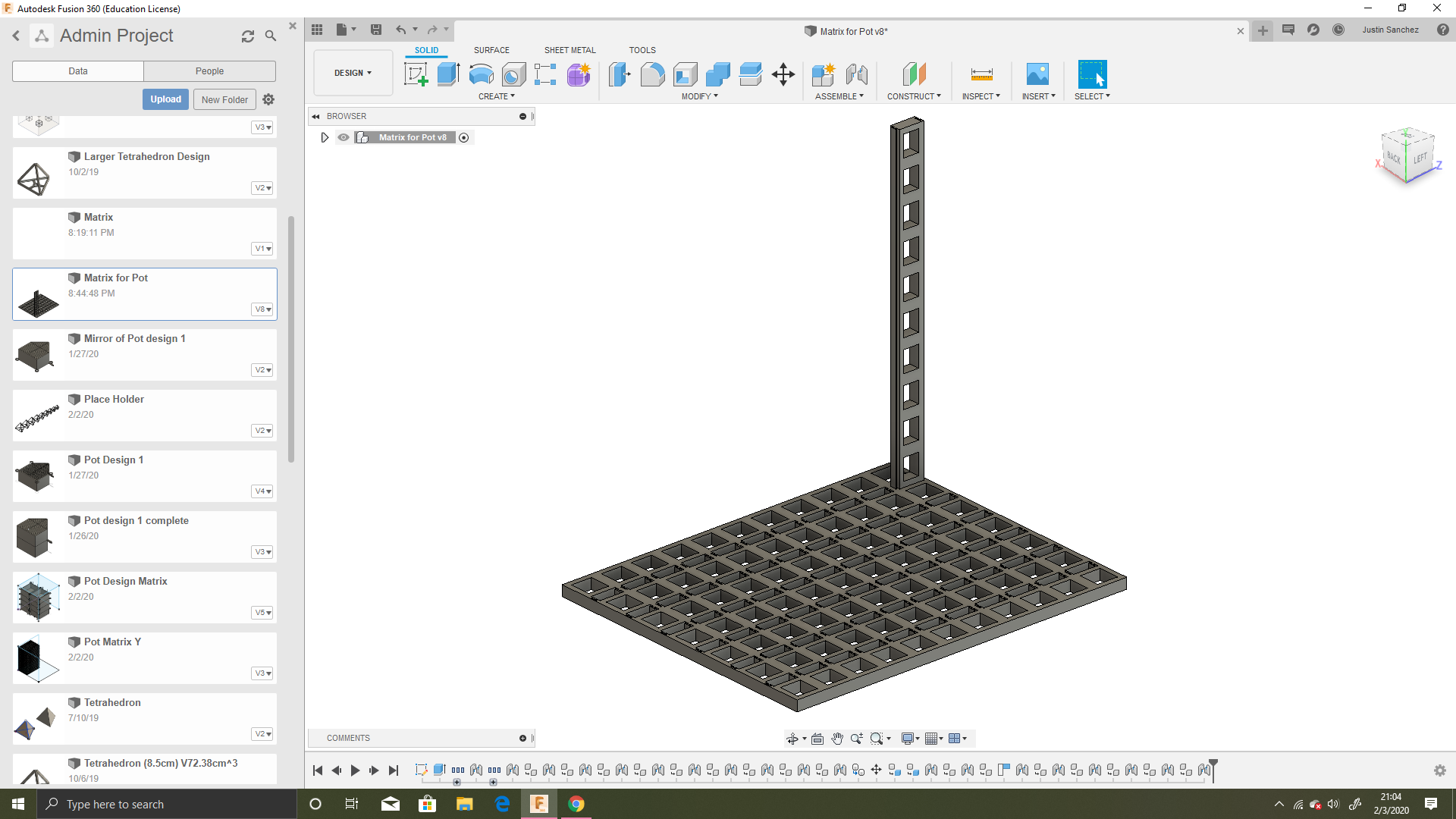Select the Create Sketch tool
This screenshot has height=819, width=1456.
[416, 74]
